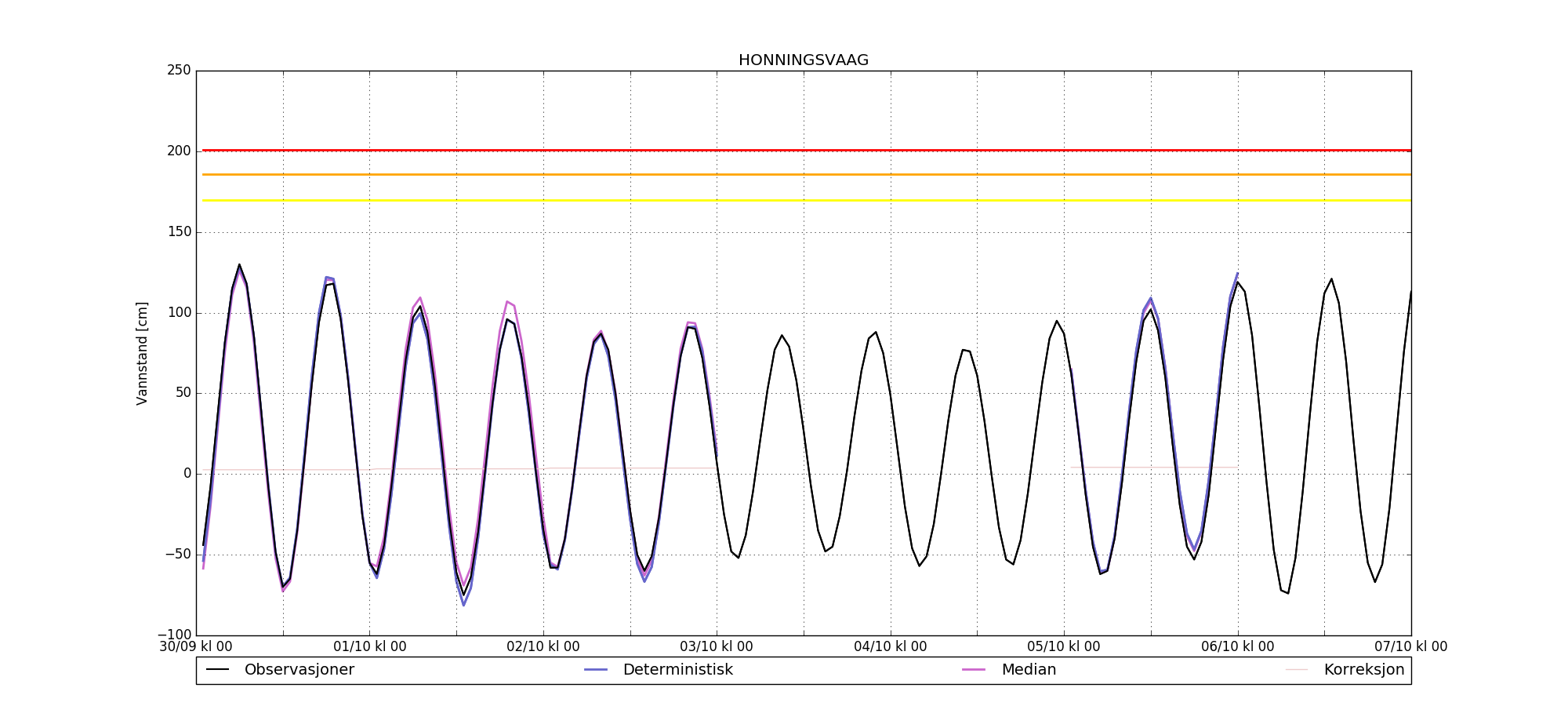Click the HONNINGSVAAG chart title

(803, 60)
